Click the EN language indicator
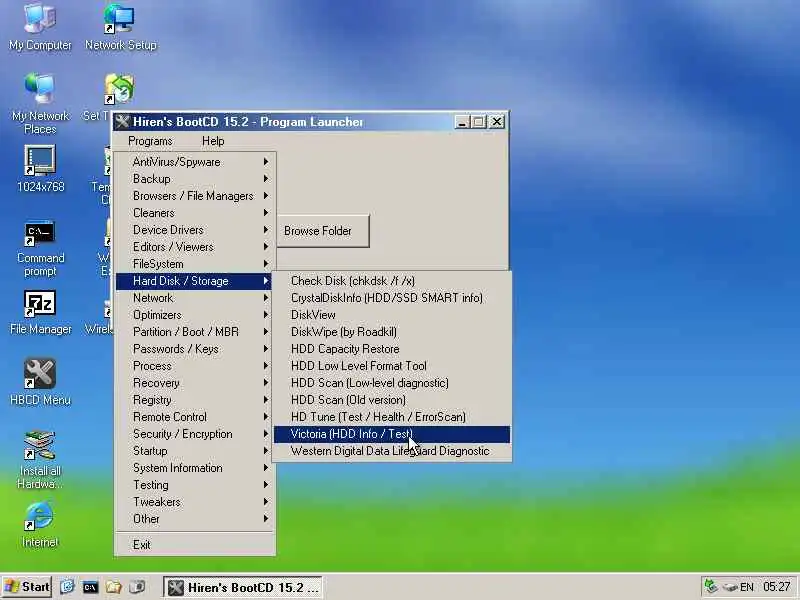The width and height of the screenshot is (800, 600). pyautogui.click(x=746, y=587)
